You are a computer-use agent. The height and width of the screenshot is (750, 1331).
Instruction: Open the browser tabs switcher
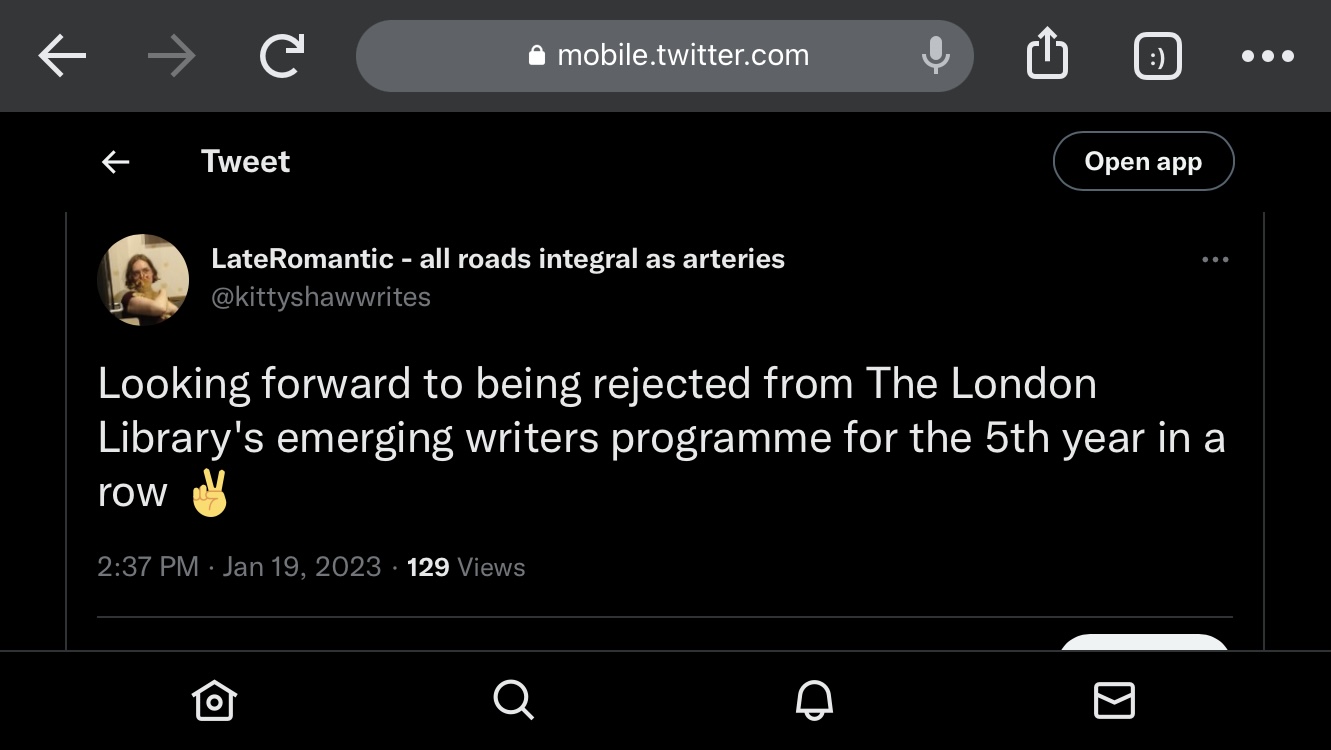click(x=1158, y=57)
